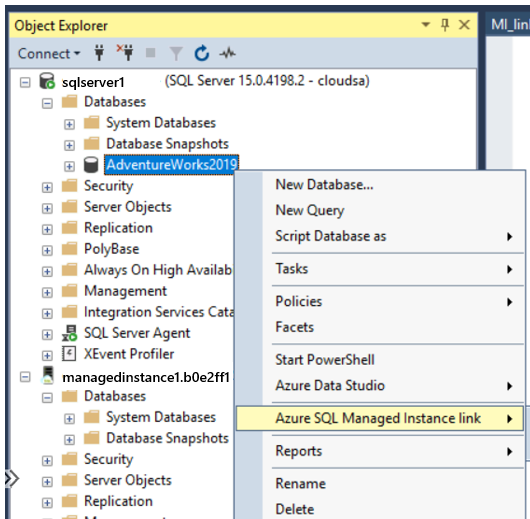Open Object Explorer window position dropdown arrow
This screenshot has width=530, height=519.
tap(426, 24)
